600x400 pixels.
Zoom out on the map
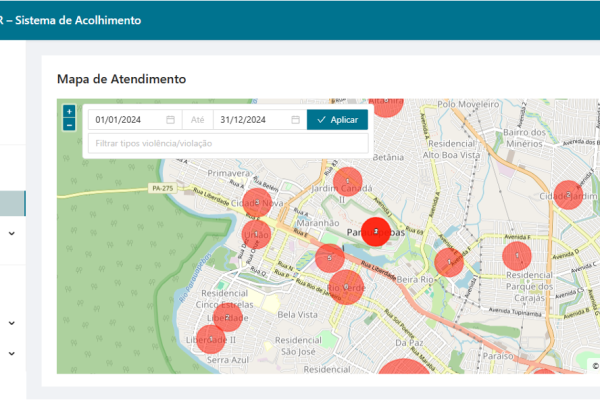[69, 125]
